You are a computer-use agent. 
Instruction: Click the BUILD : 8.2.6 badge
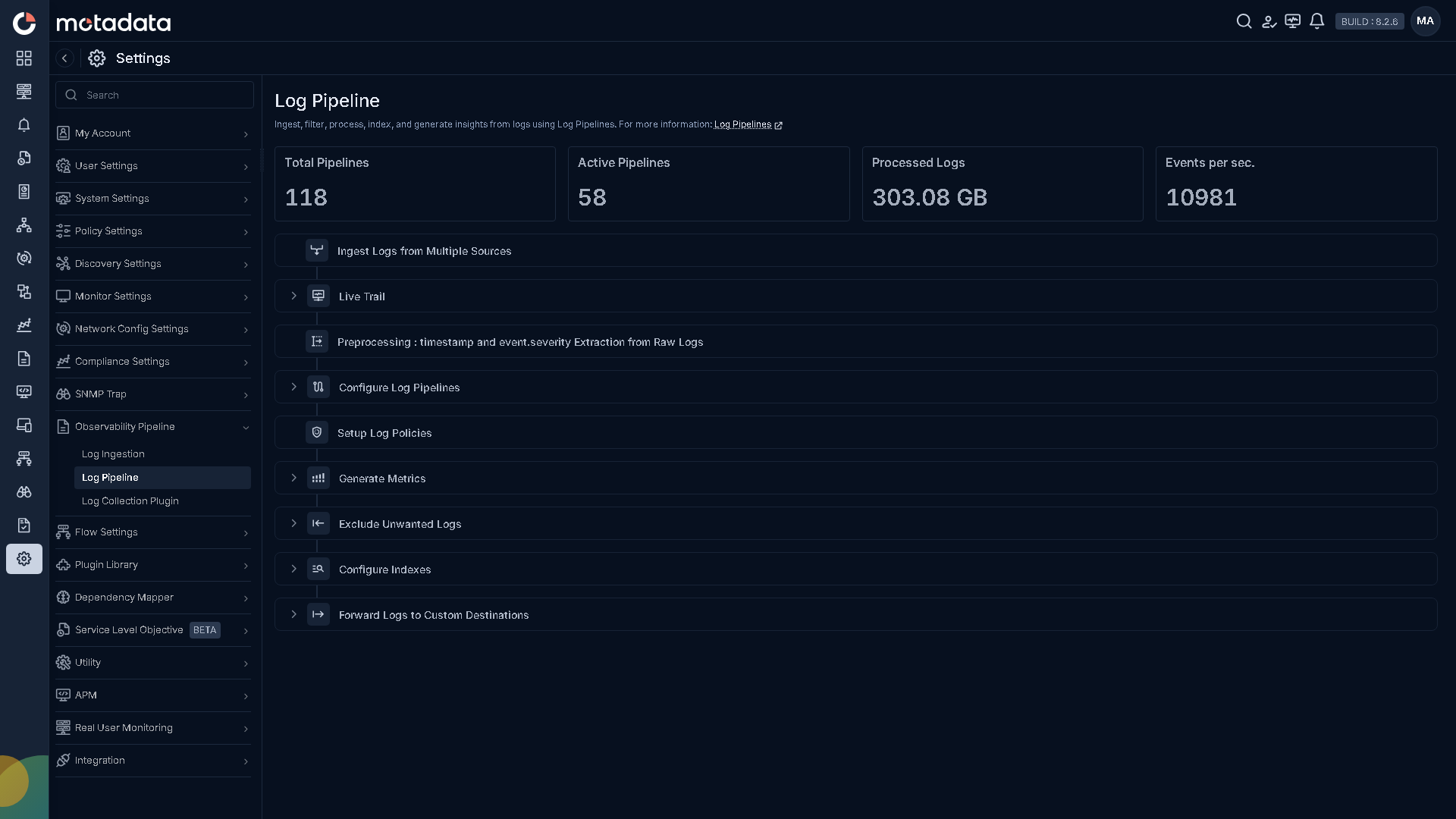coord(1370,21)
